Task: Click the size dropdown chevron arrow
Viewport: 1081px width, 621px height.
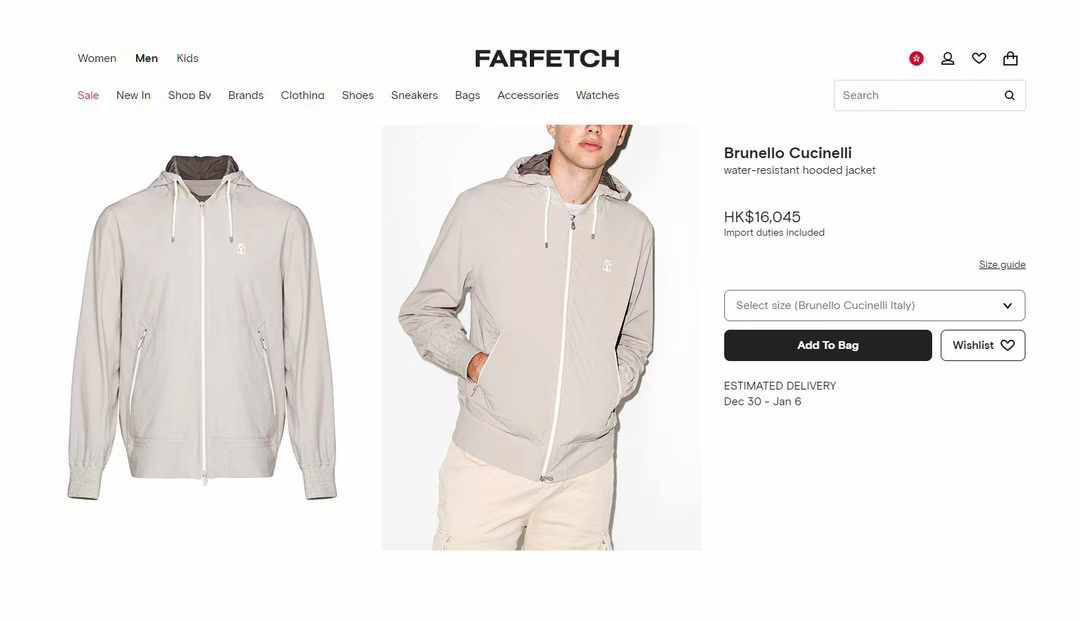Action: (x=1007, y=305)
